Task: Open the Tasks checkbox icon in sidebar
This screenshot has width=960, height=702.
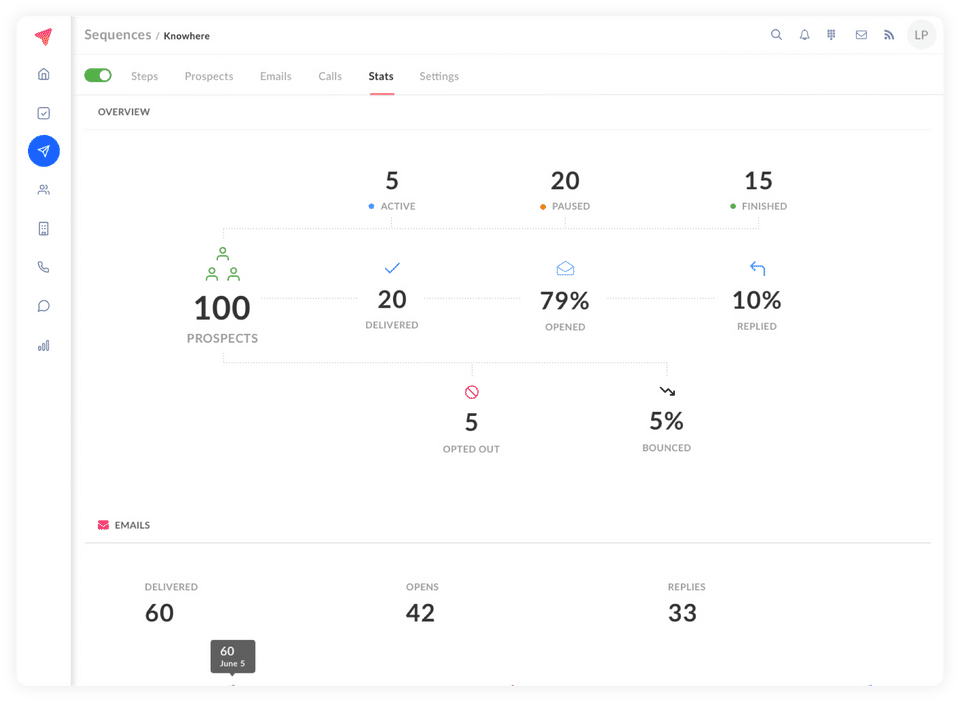Action: tap(43, 113)
